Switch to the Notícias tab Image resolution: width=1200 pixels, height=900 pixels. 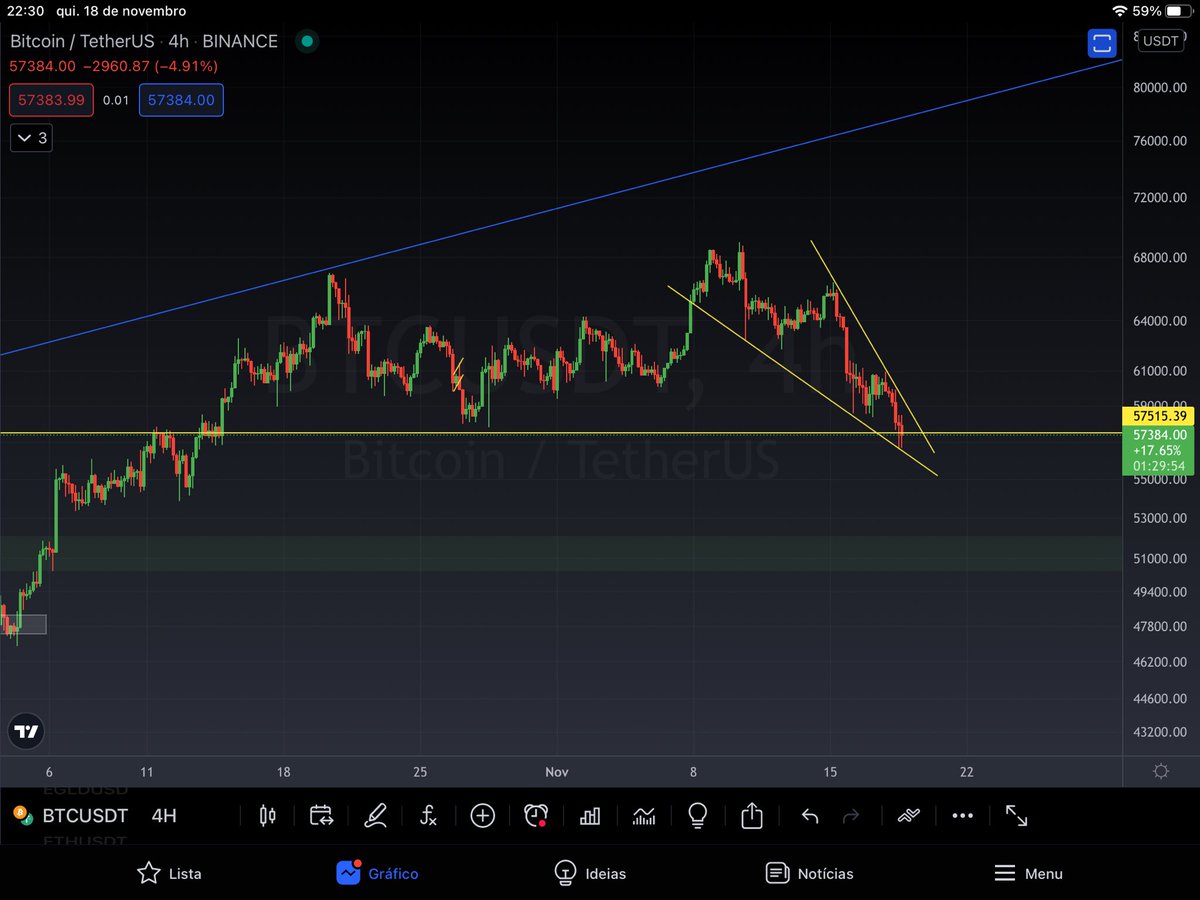tap(809, 873)
